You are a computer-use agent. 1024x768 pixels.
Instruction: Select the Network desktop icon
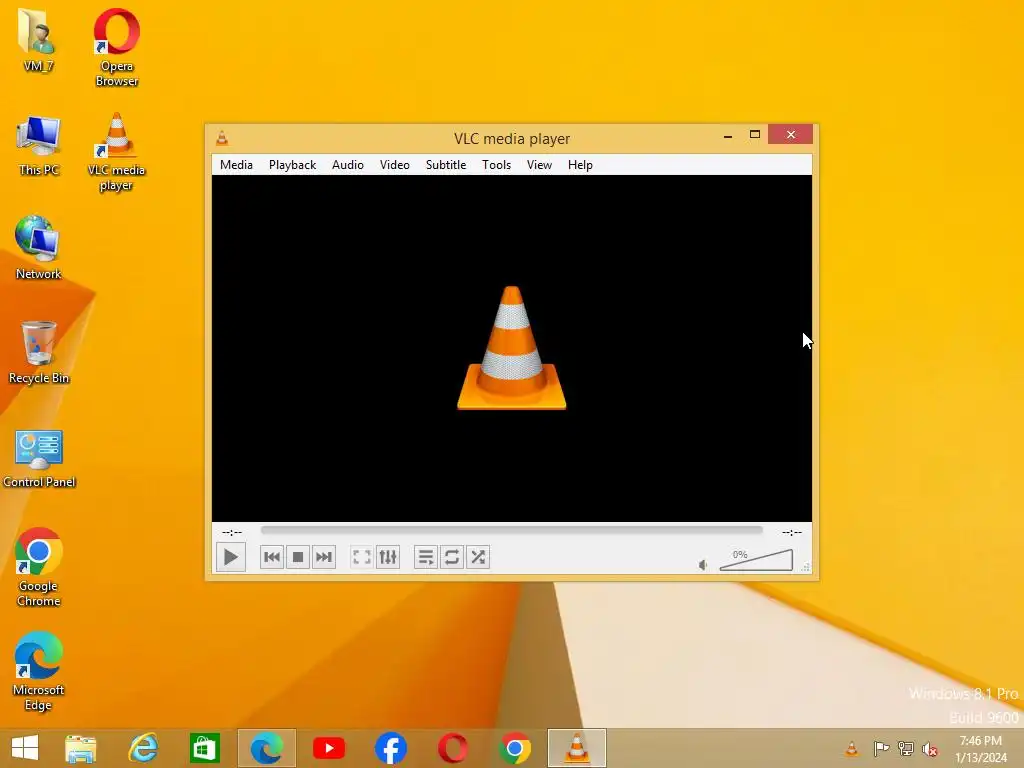point(38,248)
